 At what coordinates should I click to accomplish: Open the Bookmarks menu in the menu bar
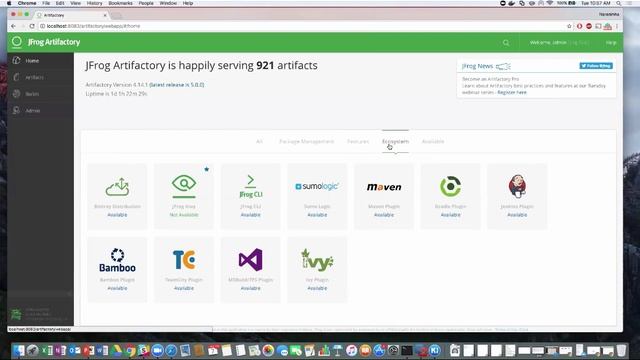[120, 3]
